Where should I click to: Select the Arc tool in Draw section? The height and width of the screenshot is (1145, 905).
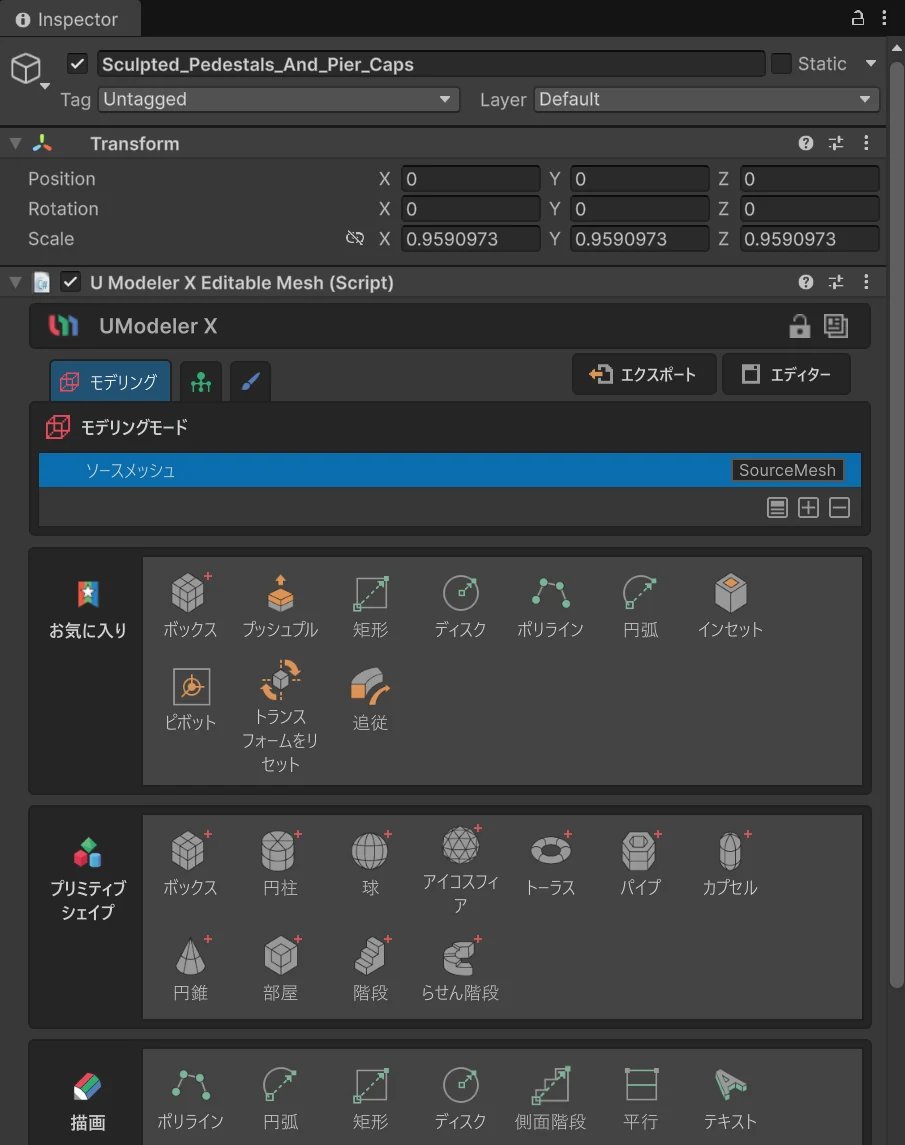(x=280, y=1098)
